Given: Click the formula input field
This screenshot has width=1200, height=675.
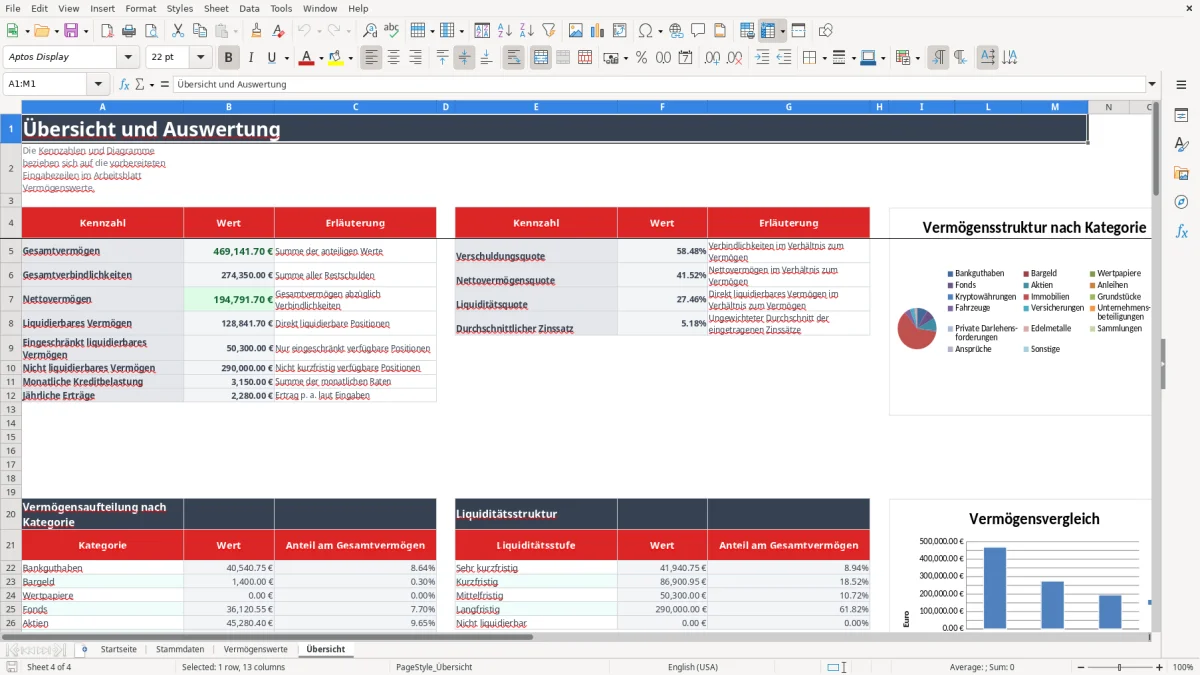Looking at the screenshot, I should pyautogui.click(x=659, y=84).
